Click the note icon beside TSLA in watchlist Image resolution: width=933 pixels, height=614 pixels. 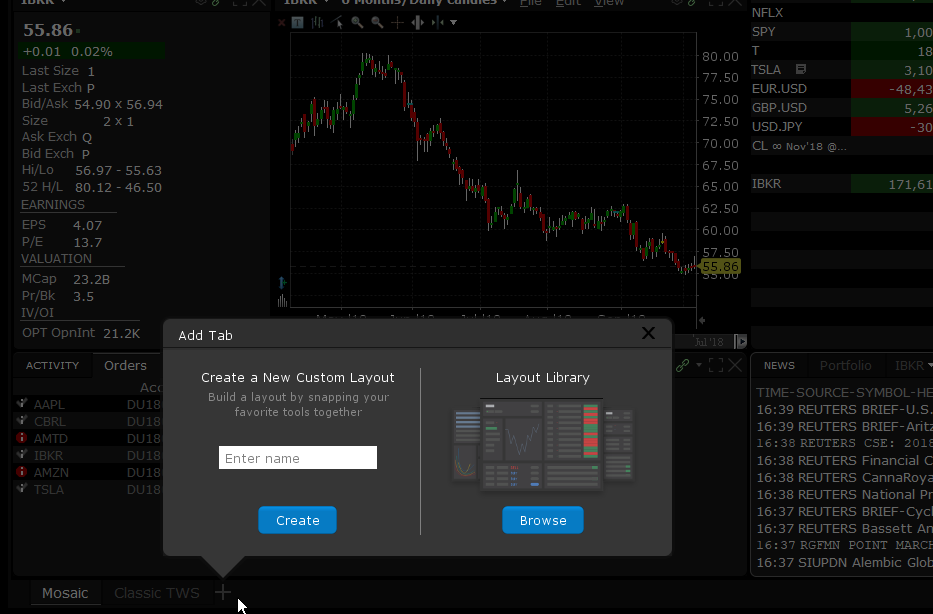coord(801,69)
